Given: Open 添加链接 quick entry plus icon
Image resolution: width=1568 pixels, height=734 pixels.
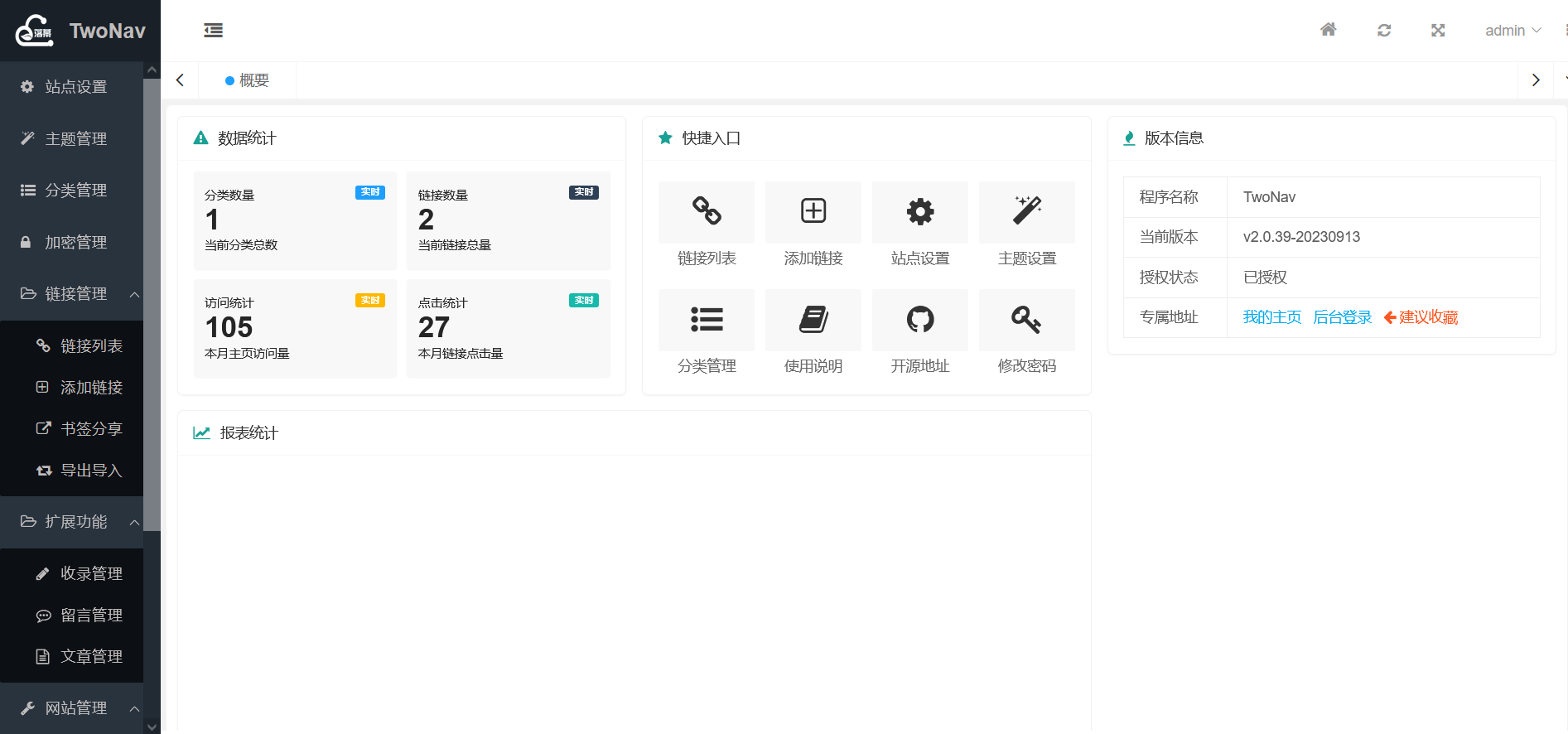Looking at the screenshot, I should click(813, 211).
